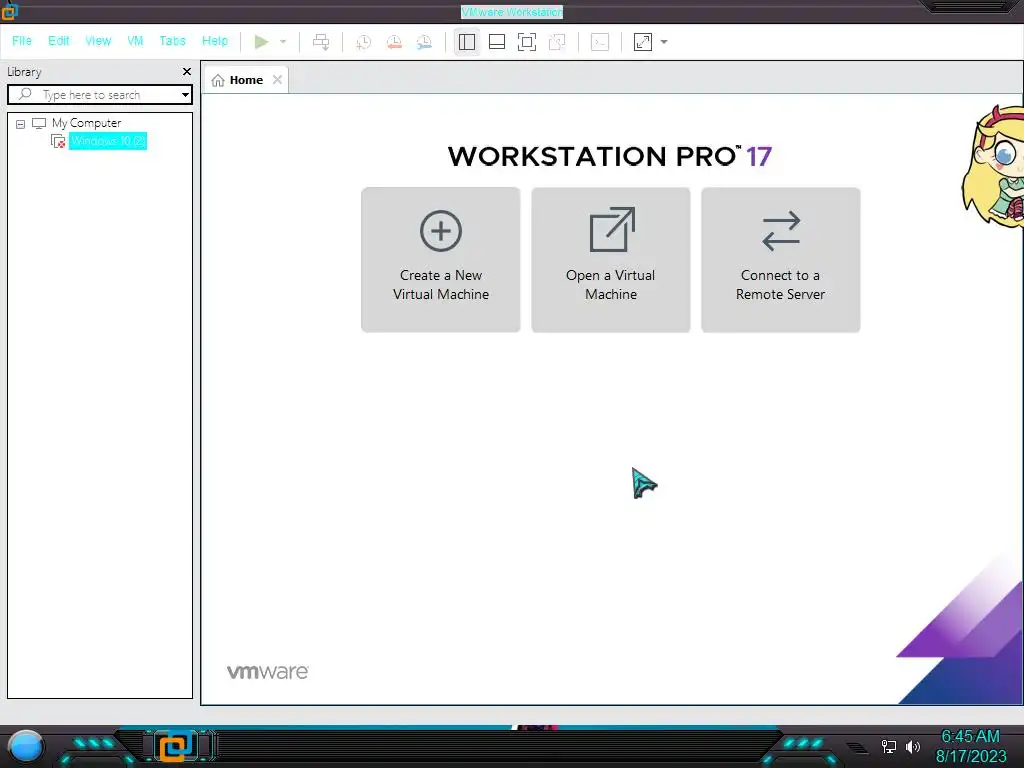Click the VMware icon in the title bar
The width and height of the screenshot is (1024, 768).
[9, 11]
